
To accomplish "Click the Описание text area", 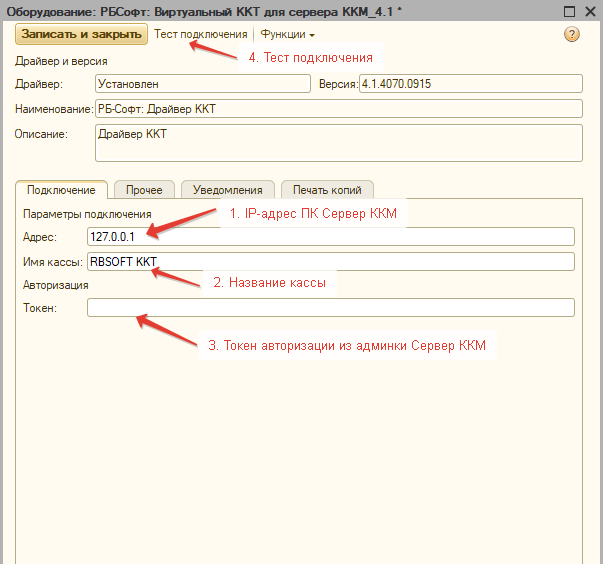I will pos(338,143).
